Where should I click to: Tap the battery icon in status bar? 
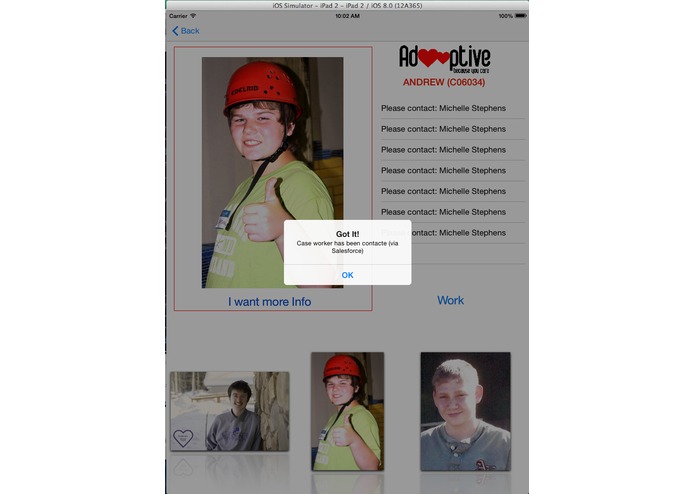tap(521, 16)
